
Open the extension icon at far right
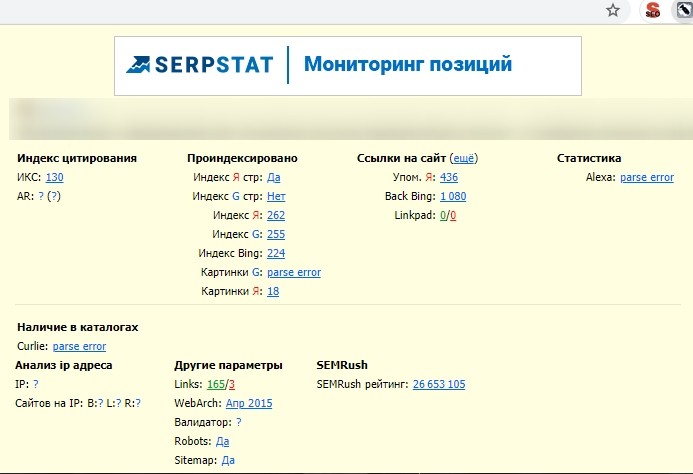(x=683, y=10)
